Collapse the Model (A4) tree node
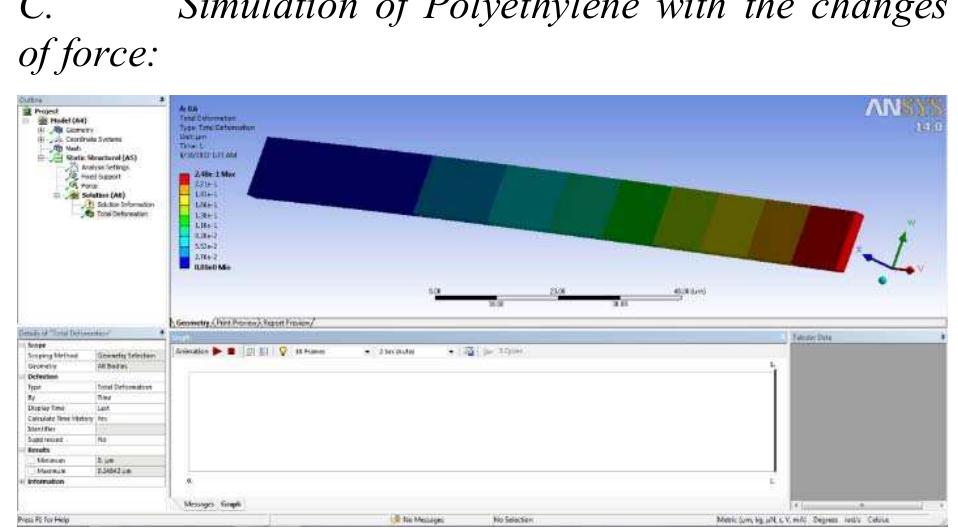The height and width of the screenshot is (528, 958). (x=26, y=121)
